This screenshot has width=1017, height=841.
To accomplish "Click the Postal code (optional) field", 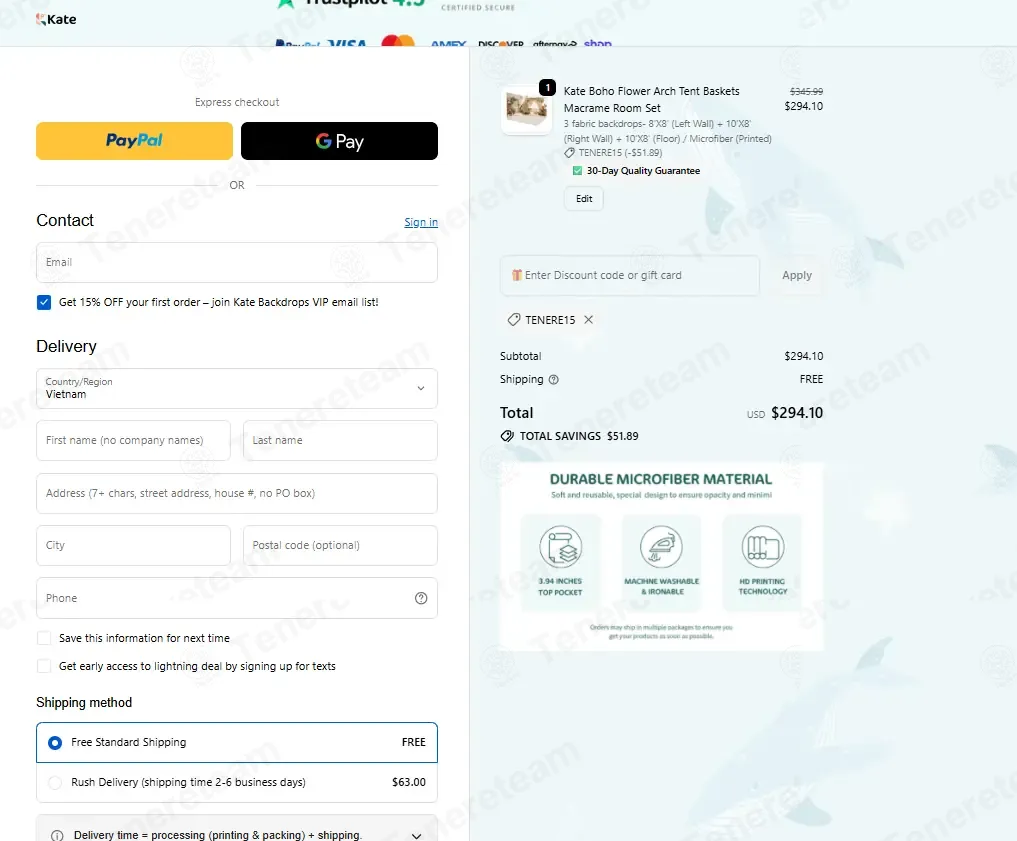I will (340, 545).
